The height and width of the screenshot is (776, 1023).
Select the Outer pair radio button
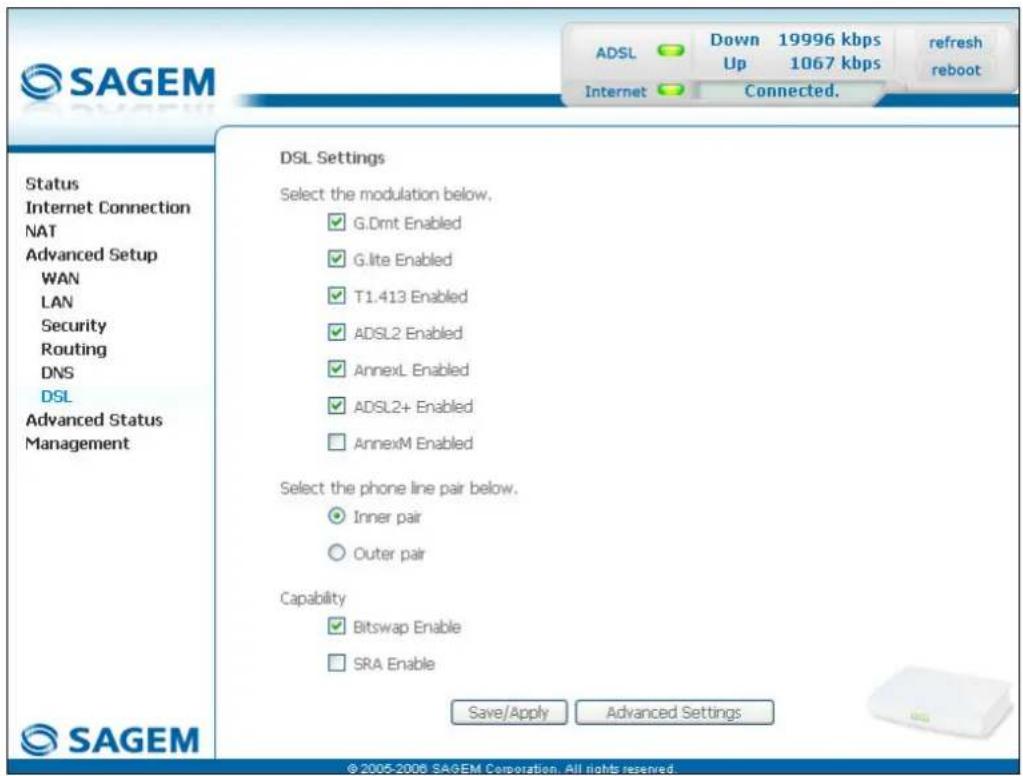click(x=336, y=553)
